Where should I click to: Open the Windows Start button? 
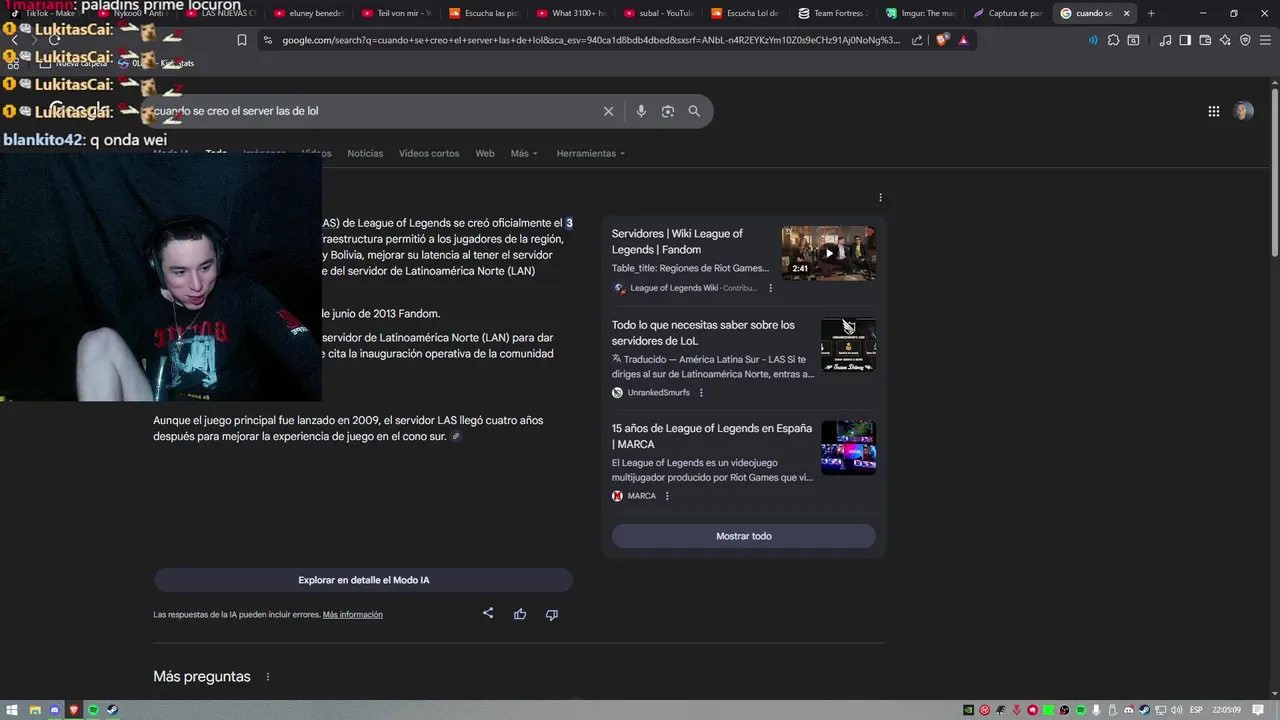click(x=13, y=710)
